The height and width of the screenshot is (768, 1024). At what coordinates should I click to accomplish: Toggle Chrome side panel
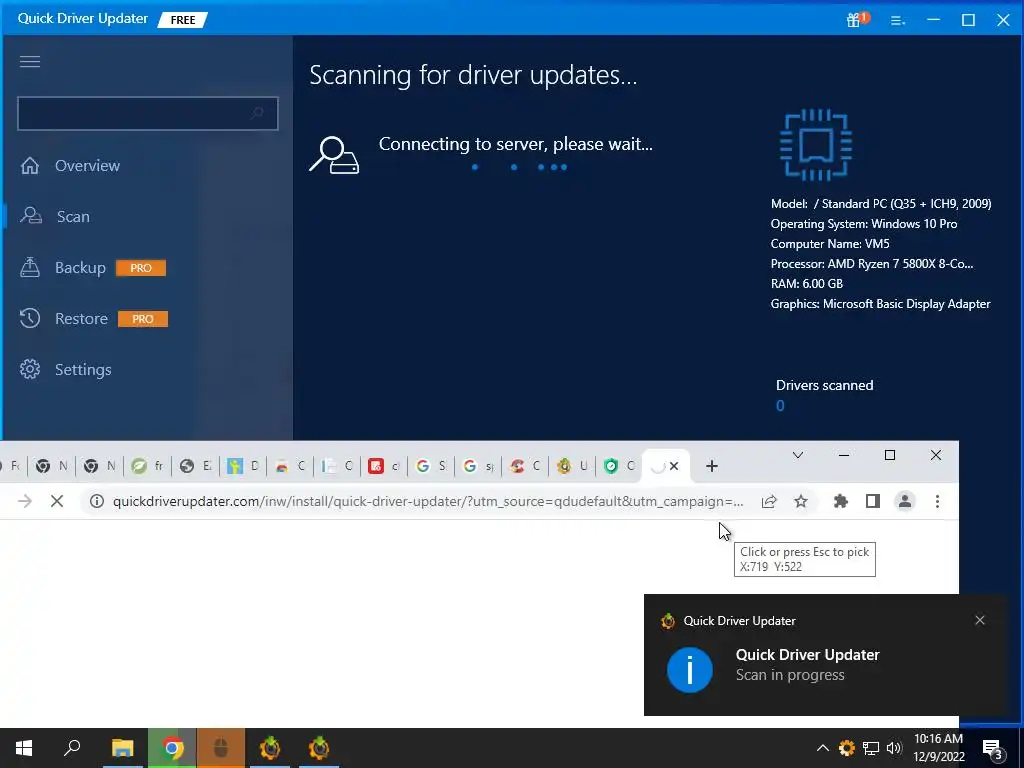pyautogui.click(x=872, y=502)
